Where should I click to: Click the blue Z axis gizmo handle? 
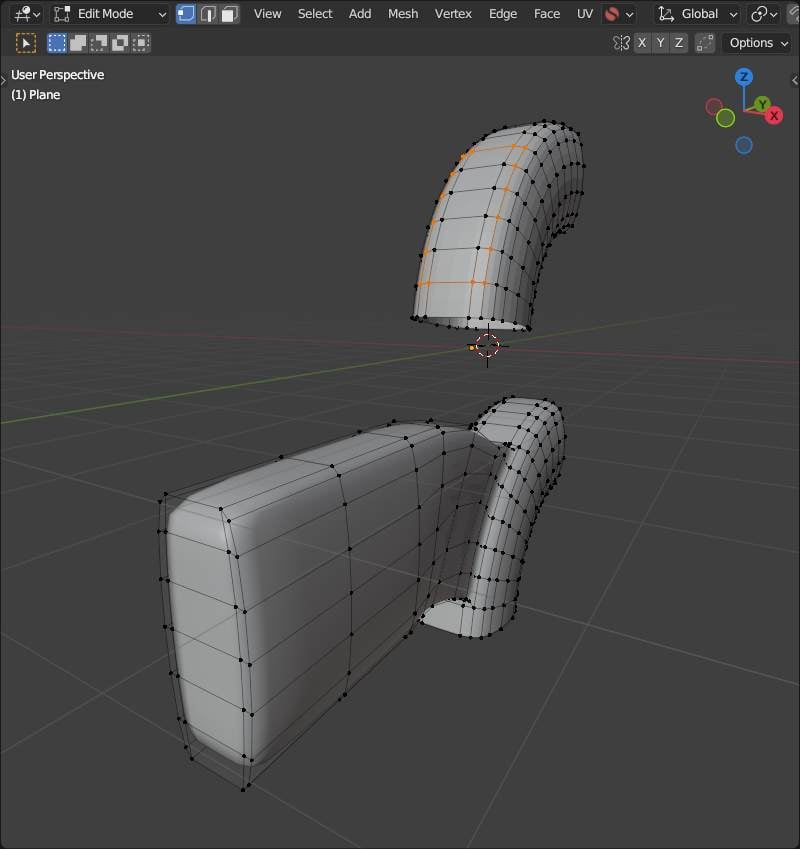coord(744,77)
